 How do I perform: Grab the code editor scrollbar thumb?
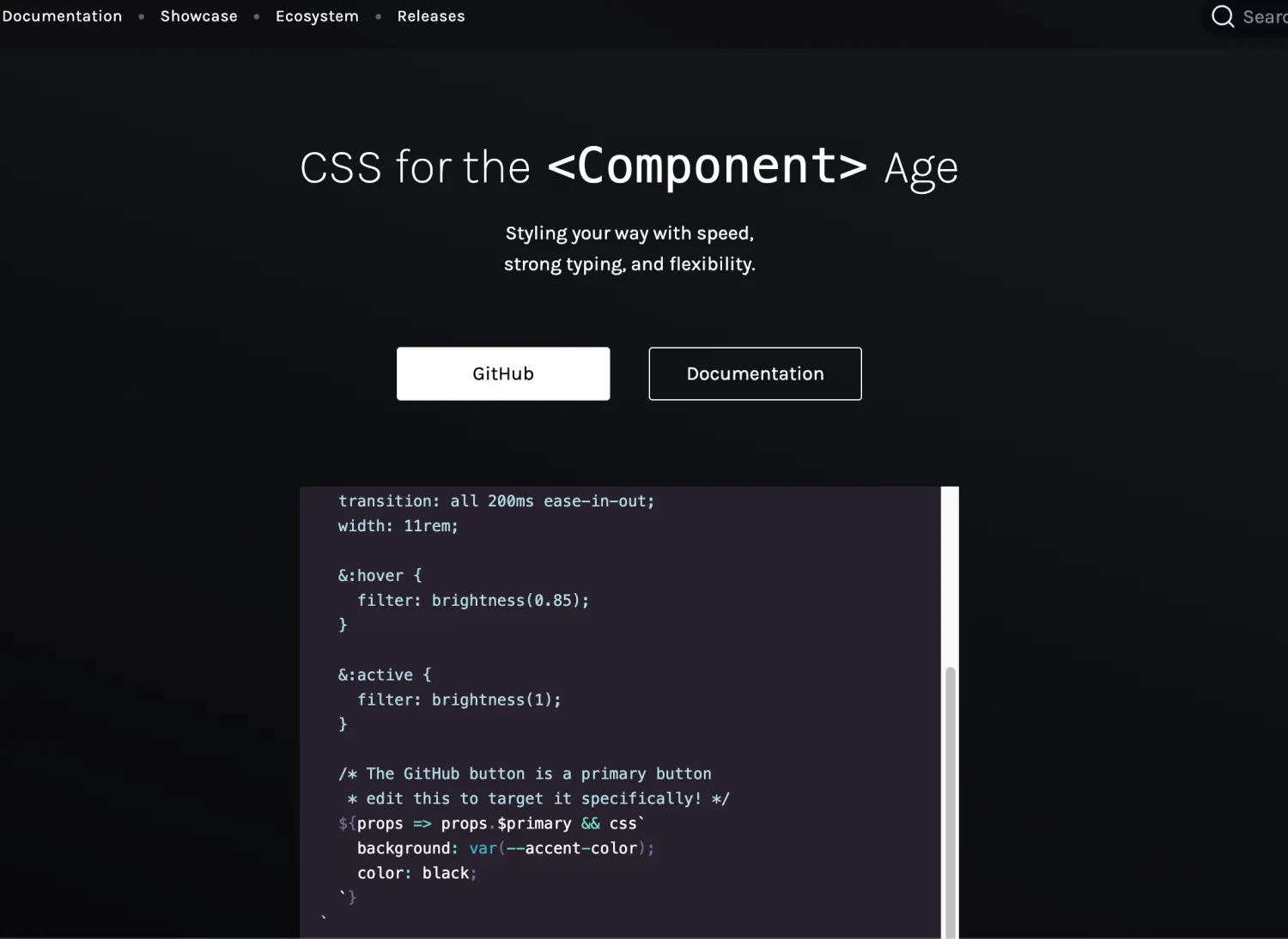950,798
